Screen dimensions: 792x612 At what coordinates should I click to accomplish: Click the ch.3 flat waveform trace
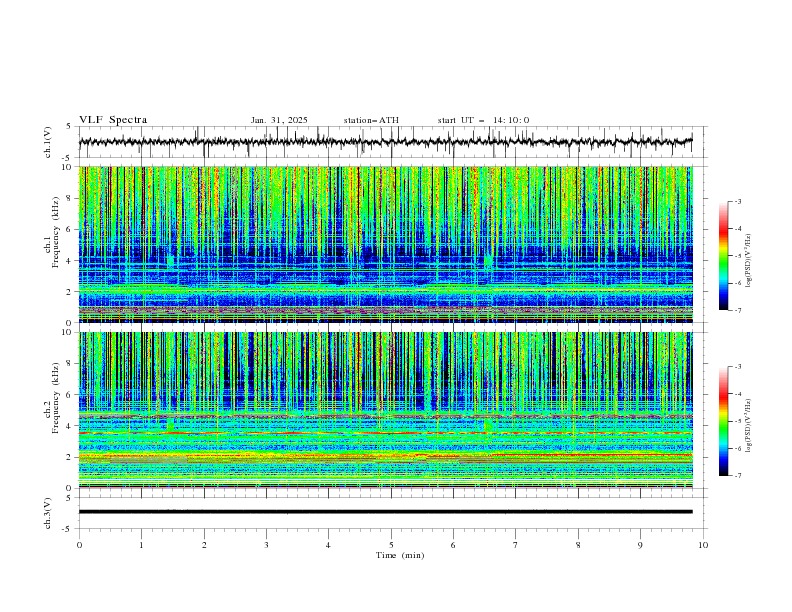(x=385, y=512)
